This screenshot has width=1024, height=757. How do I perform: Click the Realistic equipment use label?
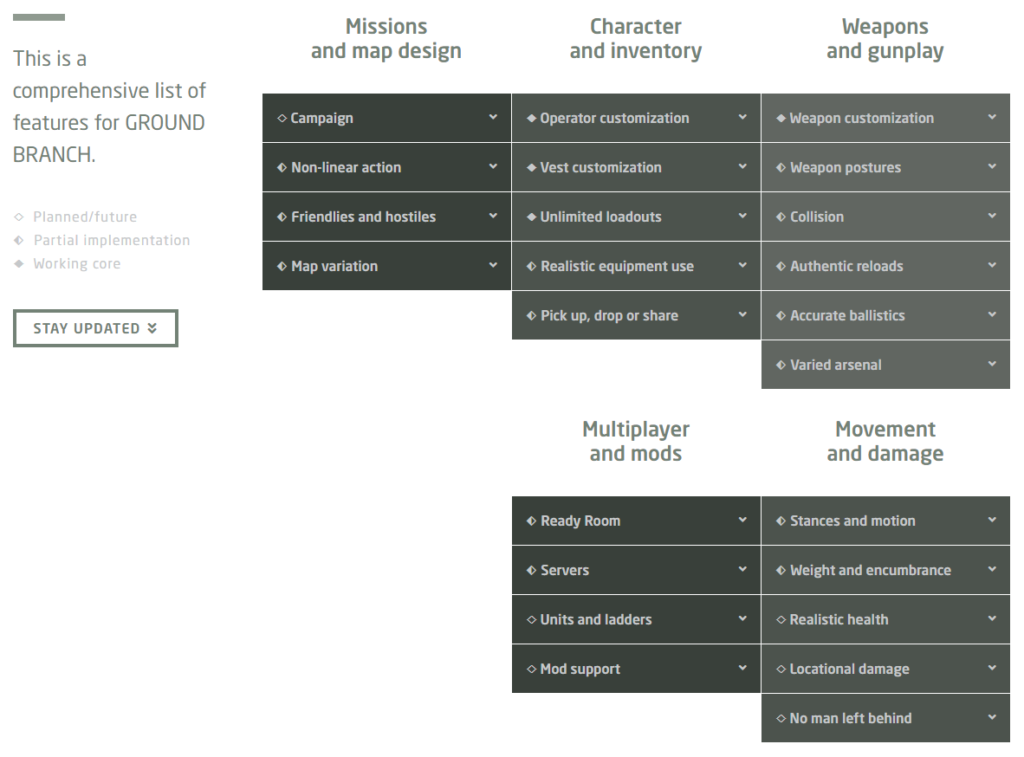pos(617,266)
